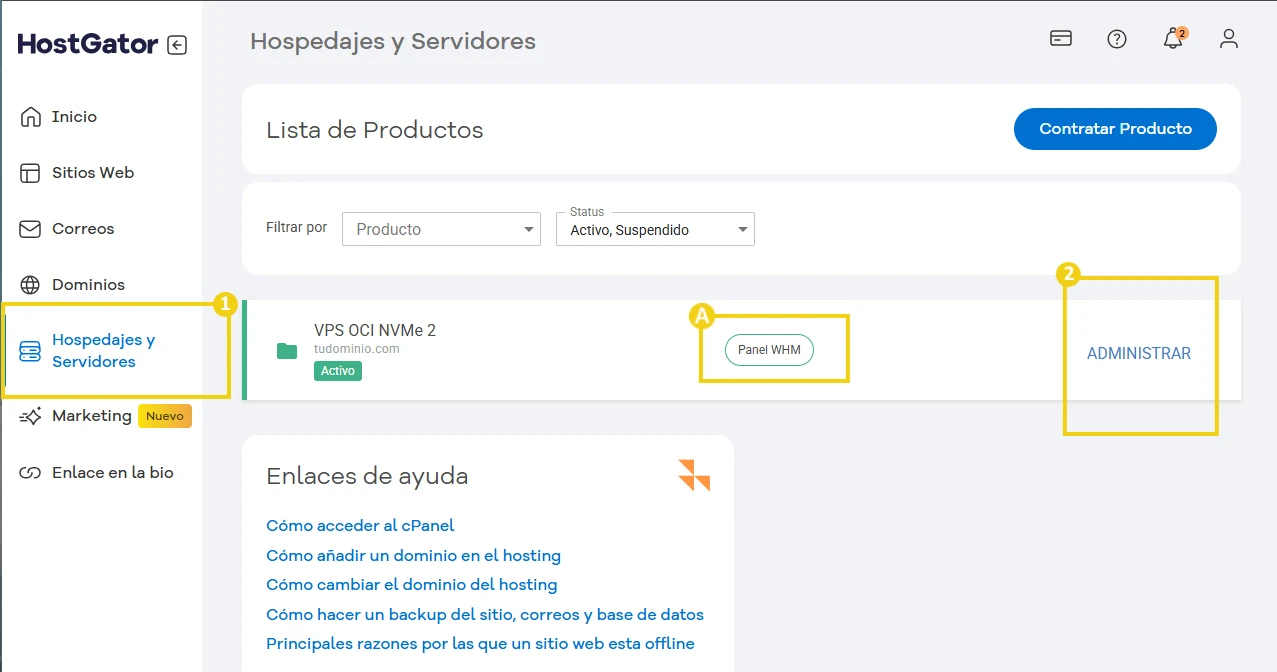Screen dimensions: 1277x672
Task: Open the guide Cómo acceder al cPanel
Action: 360,525
